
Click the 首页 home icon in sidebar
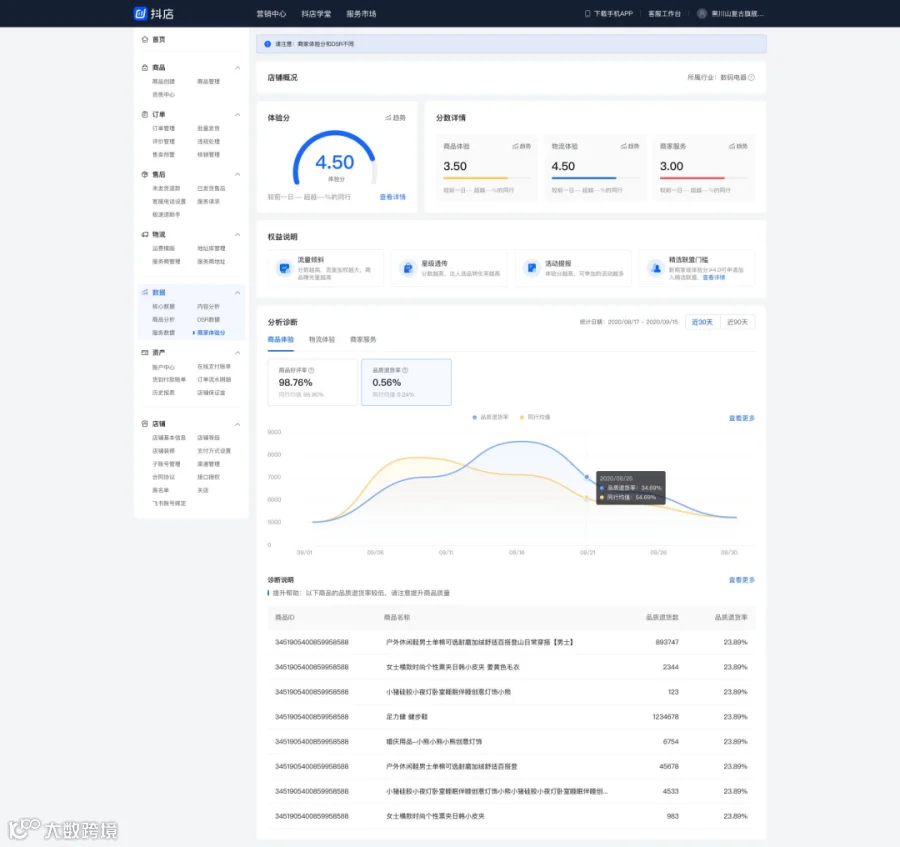click(145, 40)
